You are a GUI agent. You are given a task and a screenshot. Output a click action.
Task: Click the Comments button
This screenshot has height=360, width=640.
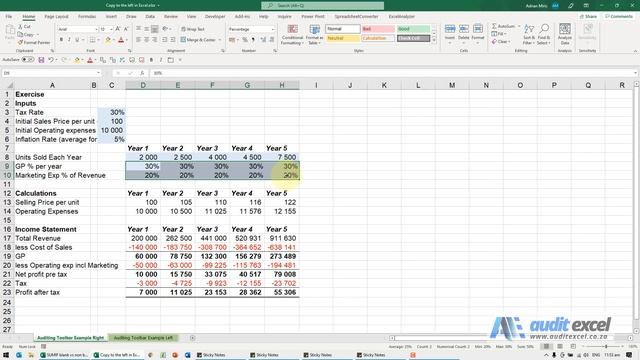tap(619, 17)
